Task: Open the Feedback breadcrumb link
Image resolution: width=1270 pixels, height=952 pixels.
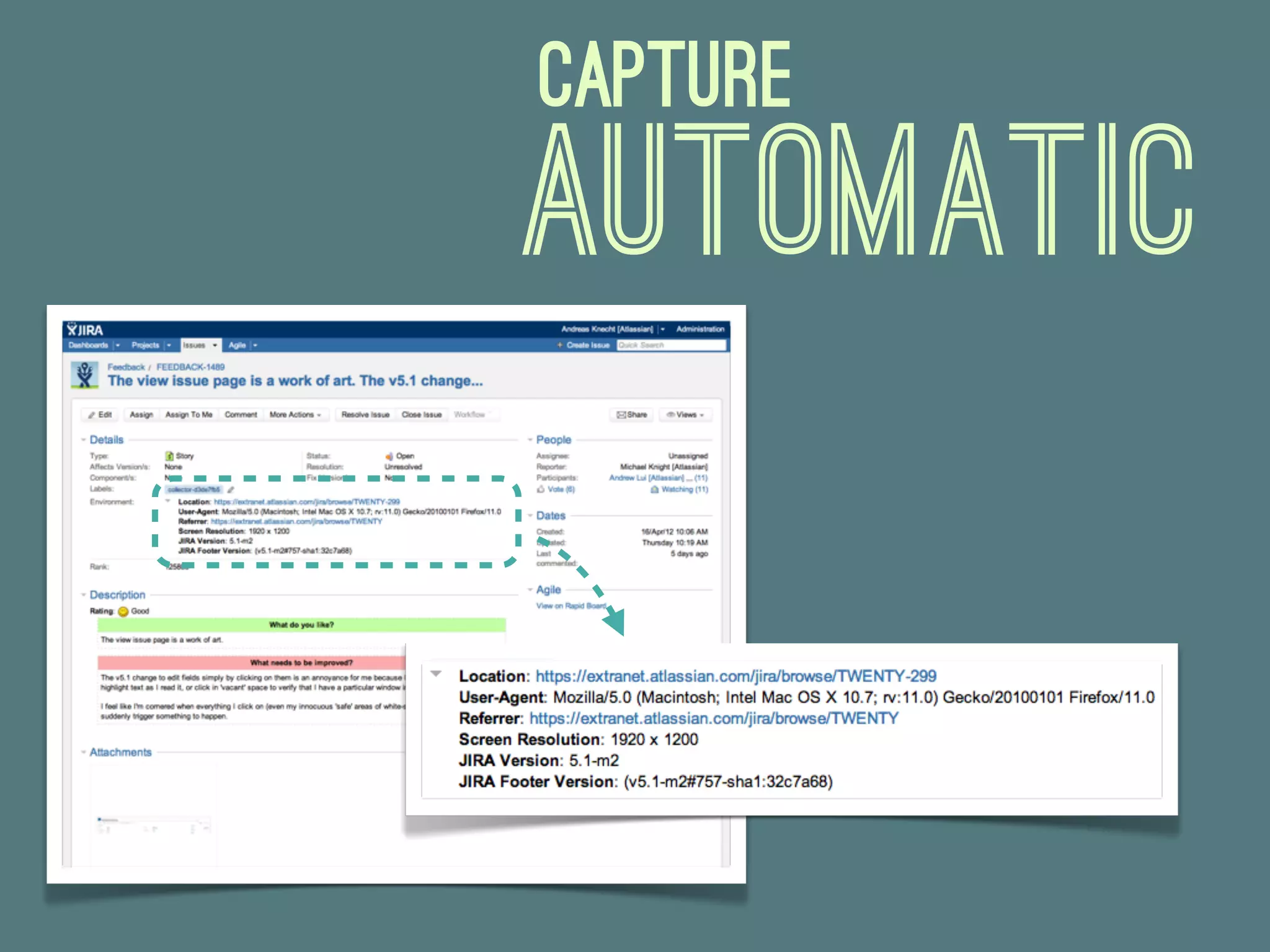Action: [126, 367]
